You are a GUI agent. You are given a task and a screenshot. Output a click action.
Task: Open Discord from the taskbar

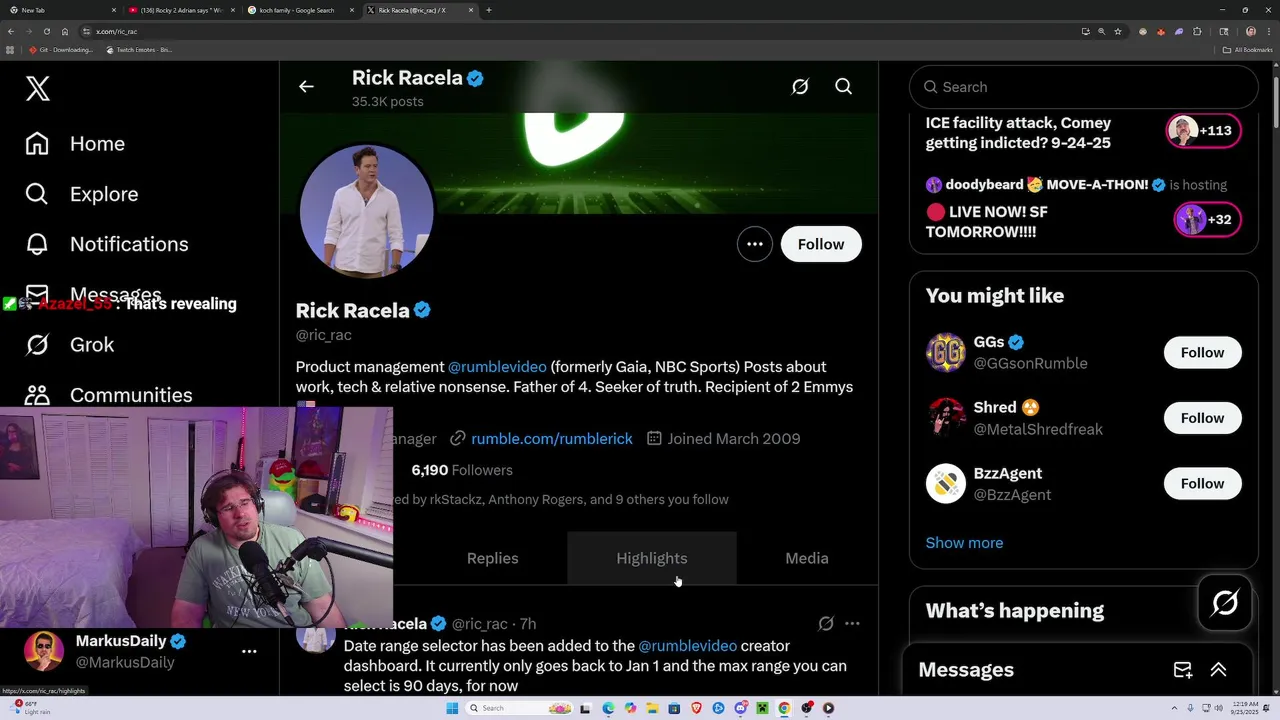point(740,708)
